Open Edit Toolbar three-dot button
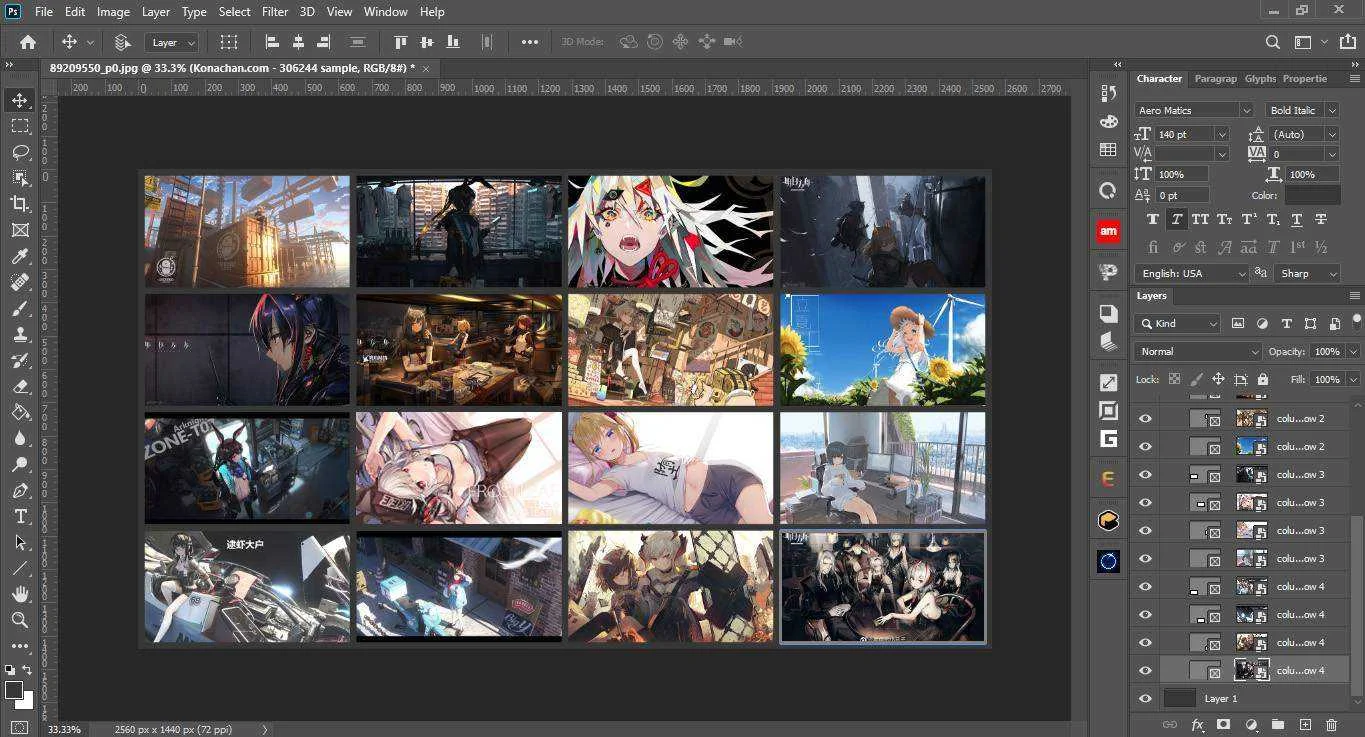1365x737 pixels. tap(20, 646)
